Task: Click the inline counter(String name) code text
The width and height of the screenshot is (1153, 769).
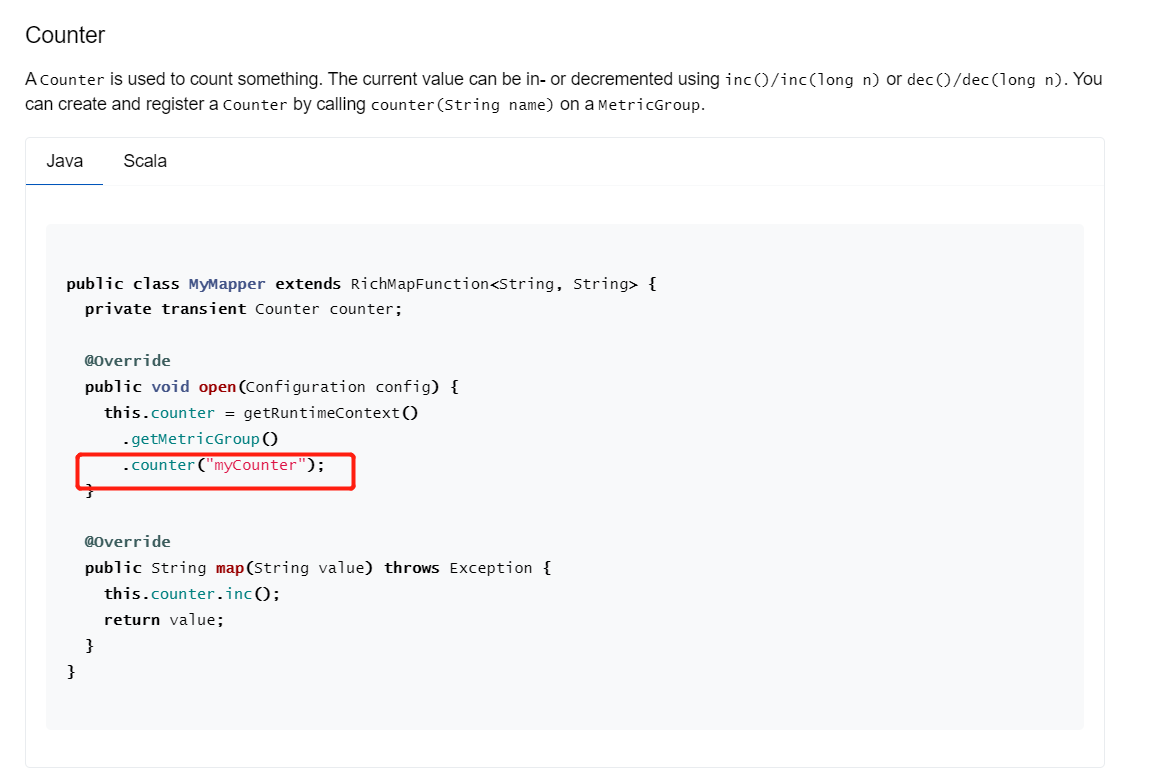Action: tap(462, 105)
